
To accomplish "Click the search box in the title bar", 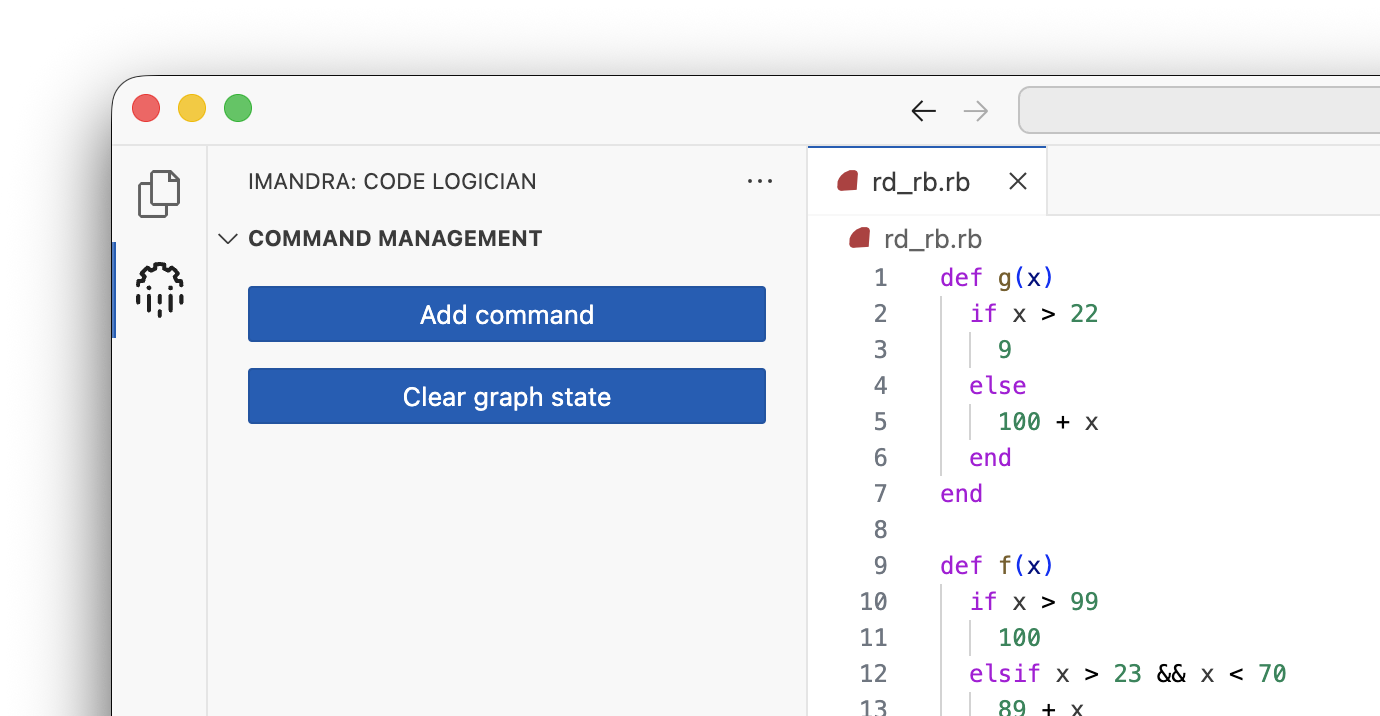I will coord(1200,110).
